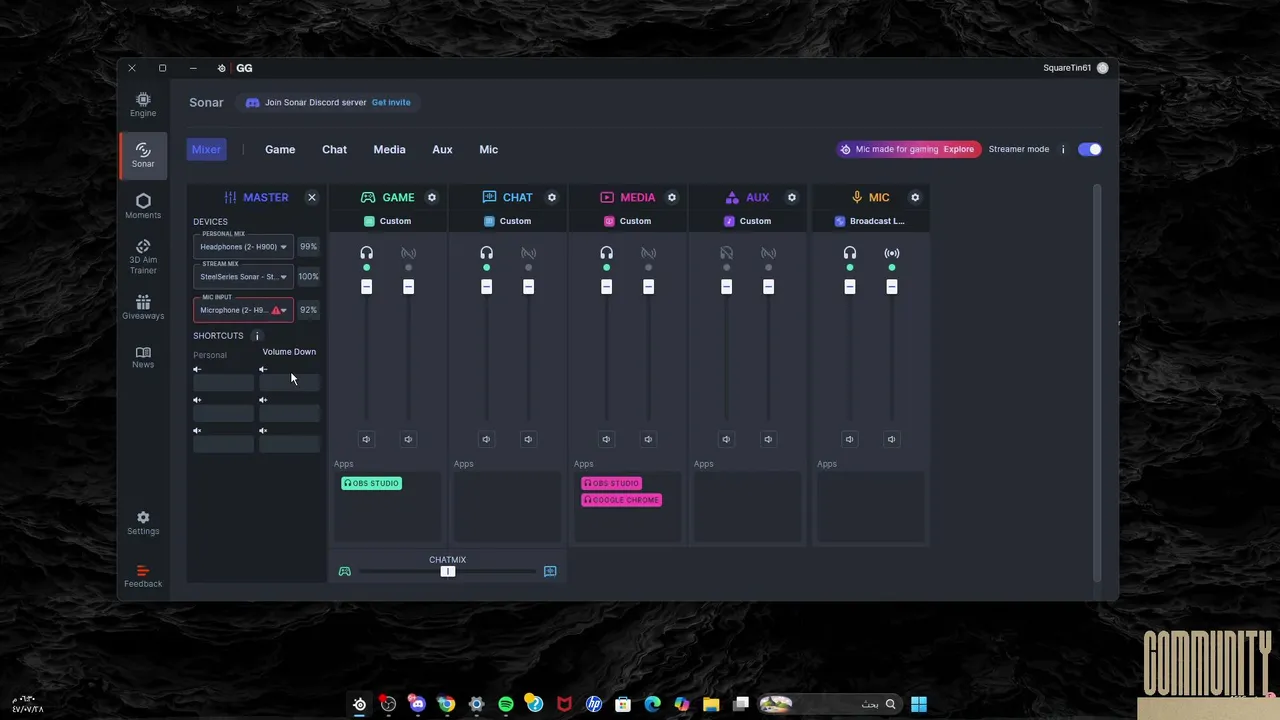Switch to the Mixer tab
The height and width of the screenshot is (720, 1280).
(x=206, y=149)
